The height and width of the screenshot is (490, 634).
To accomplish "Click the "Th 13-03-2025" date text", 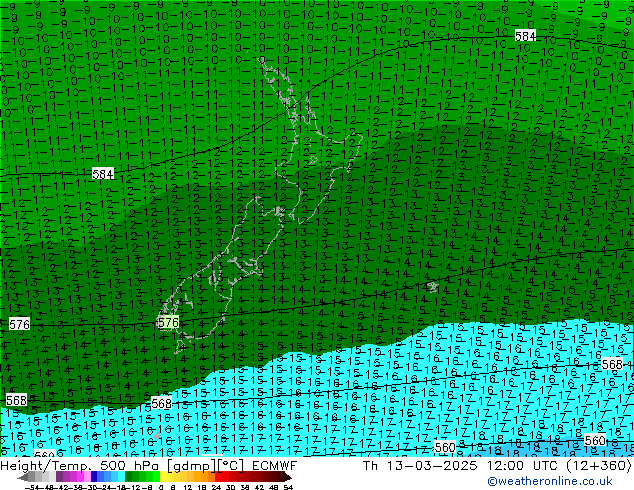I will coord(421,466).
